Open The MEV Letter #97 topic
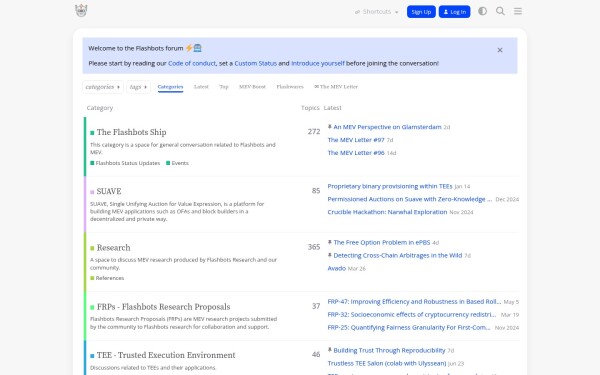 (x=356, y=140)
